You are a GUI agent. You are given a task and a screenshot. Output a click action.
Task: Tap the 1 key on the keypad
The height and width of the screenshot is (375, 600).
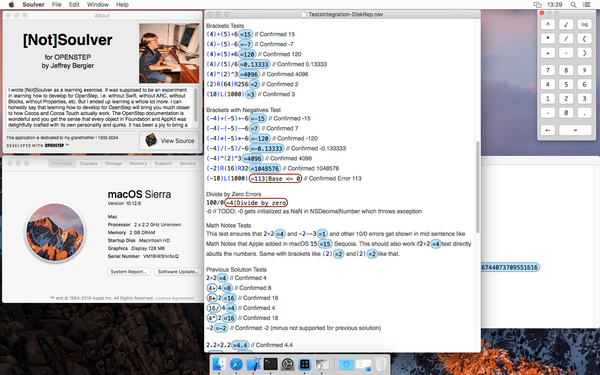point(548,98)
